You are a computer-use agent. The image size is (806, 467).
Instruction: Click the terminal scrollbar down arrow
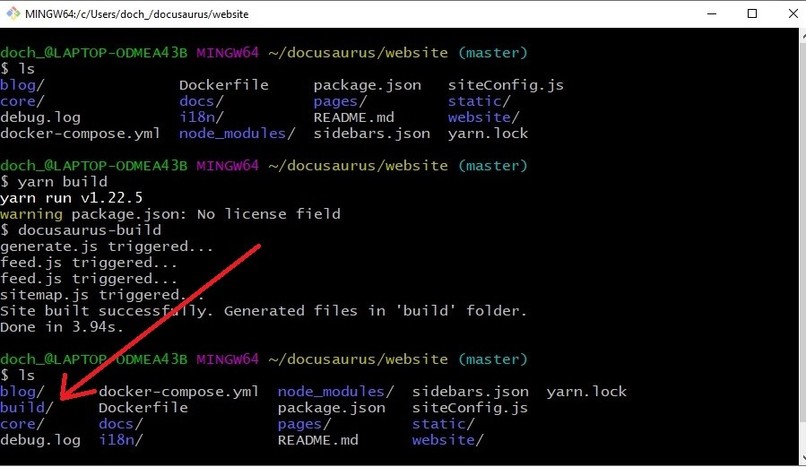coord(803,459)
